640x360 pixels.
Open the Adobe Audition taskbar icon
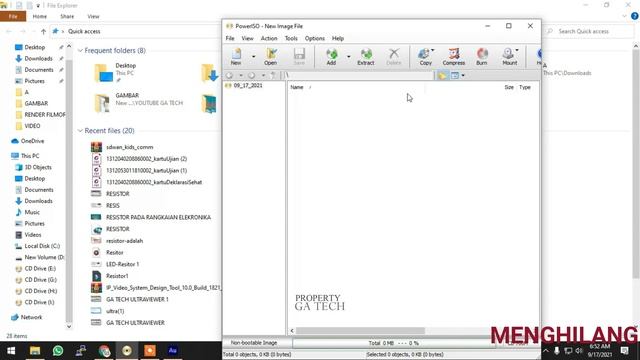tap(173, 351)
